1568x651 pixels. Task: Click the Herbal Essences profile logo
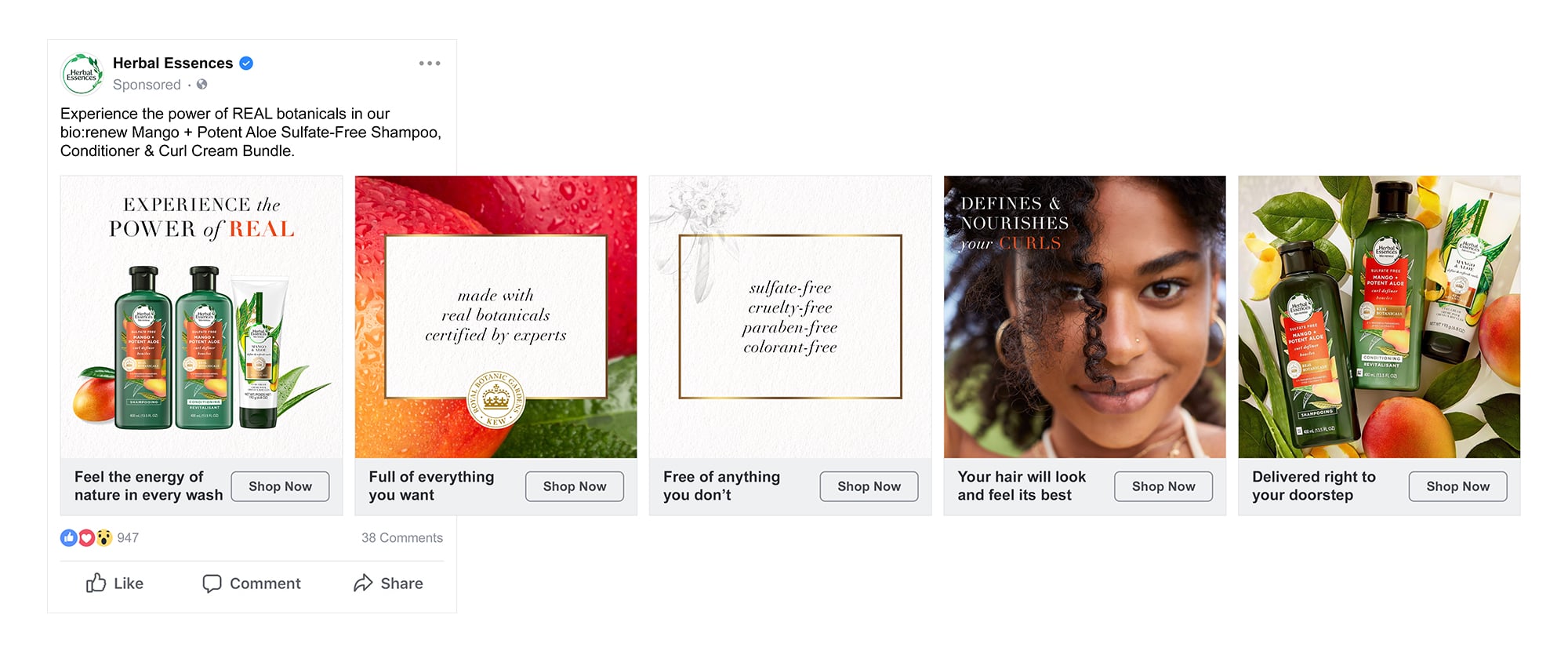click(82, 74)
